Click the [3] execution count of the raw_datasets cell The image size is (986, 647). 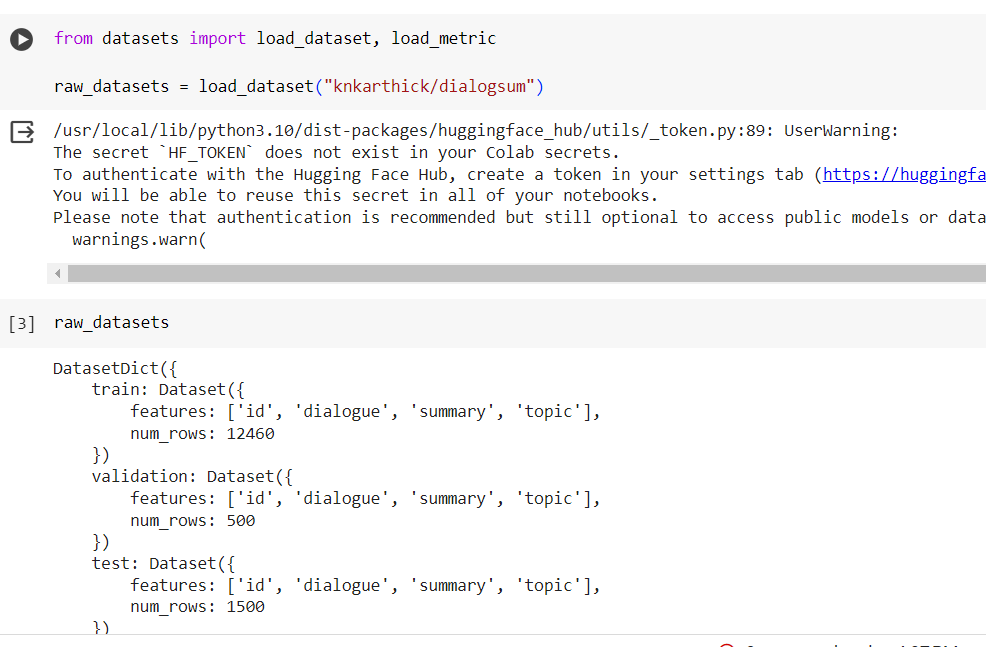(21, 323)
